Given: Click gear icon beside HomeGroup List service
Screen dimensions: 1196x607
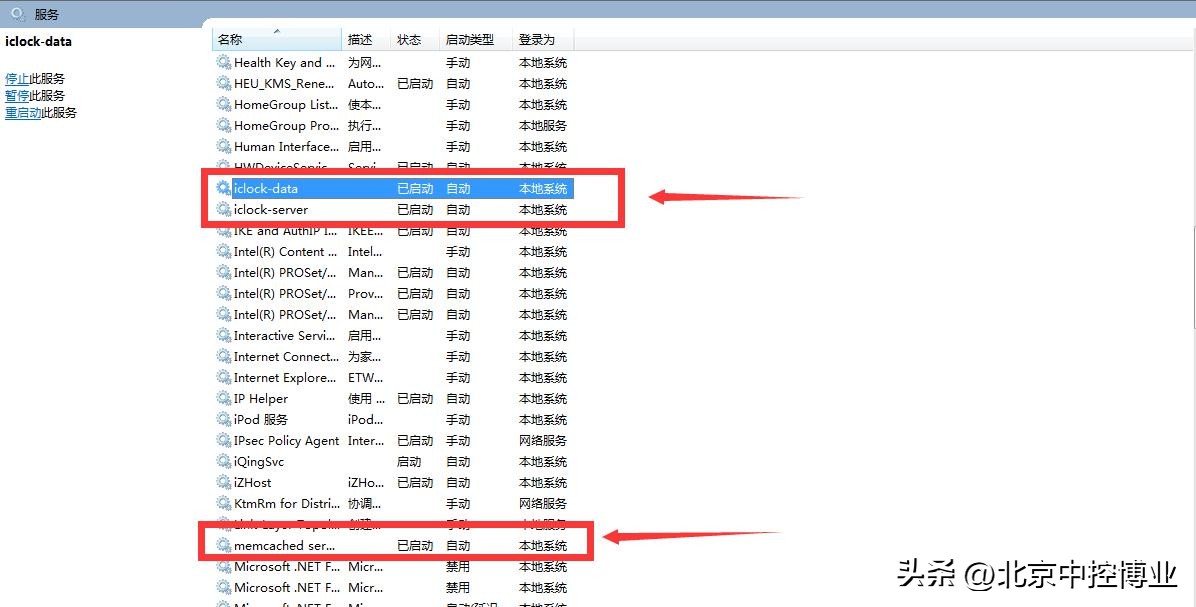Looking at the screenshot, I should coord(223,104).
